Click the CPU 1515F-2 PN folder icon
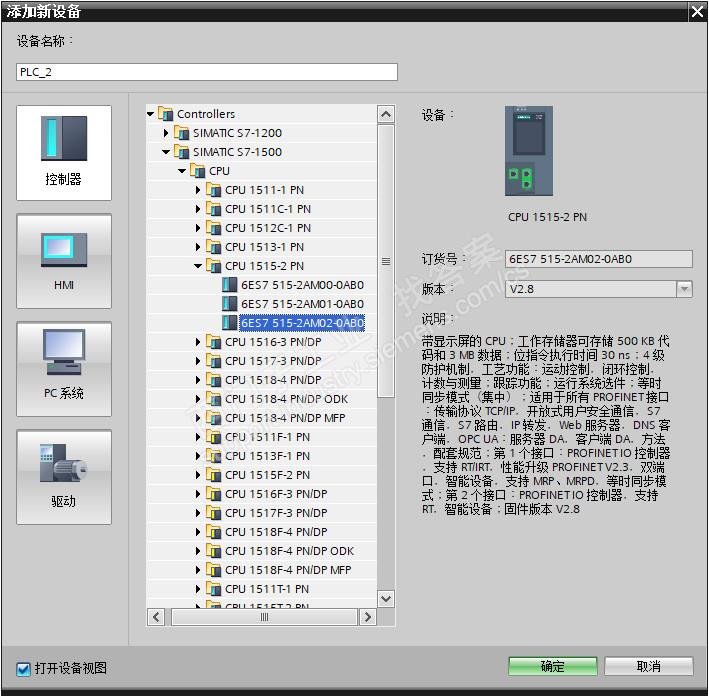This screenshot has height=697, width=709. [213, 475]
